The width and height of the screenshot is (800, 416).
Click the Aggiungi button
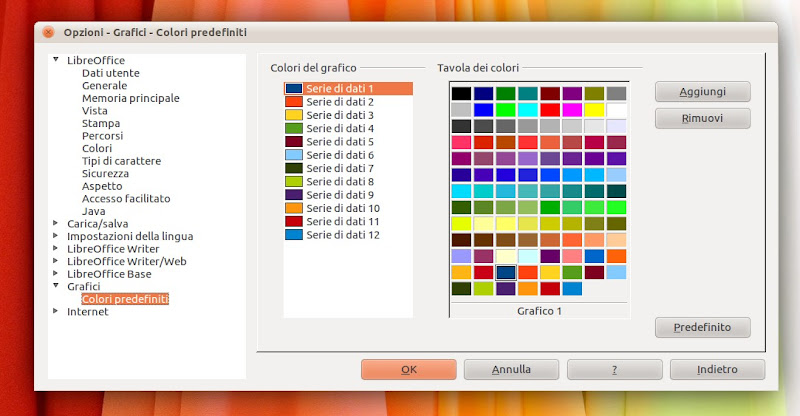pyautogui.click(x=703, y=92)
